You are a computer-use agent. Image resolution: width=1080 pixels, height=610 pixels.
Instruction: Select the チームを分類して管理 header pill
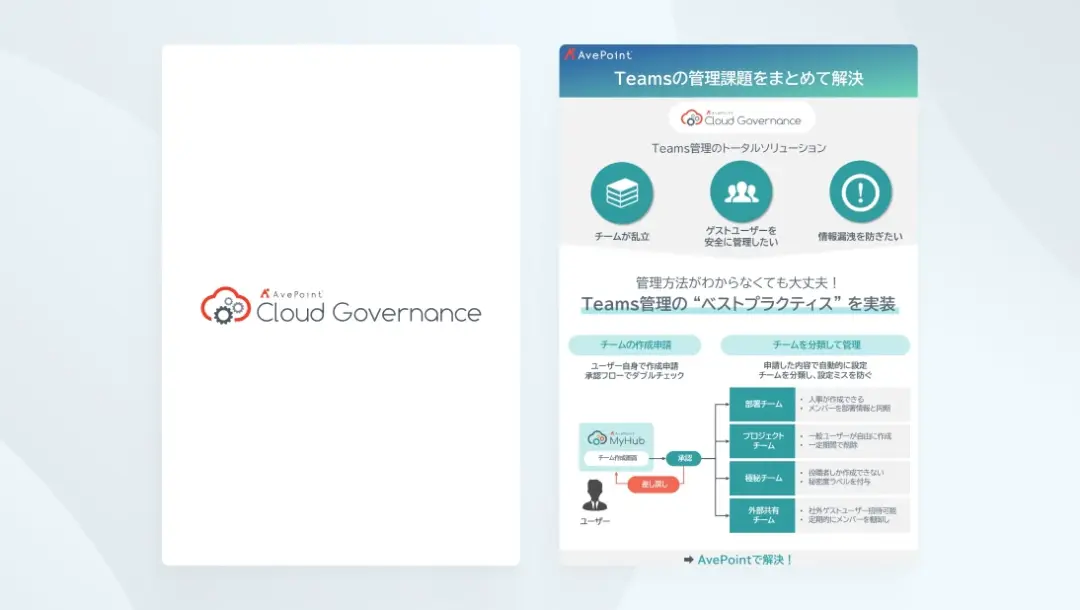[x=816, y=345]
